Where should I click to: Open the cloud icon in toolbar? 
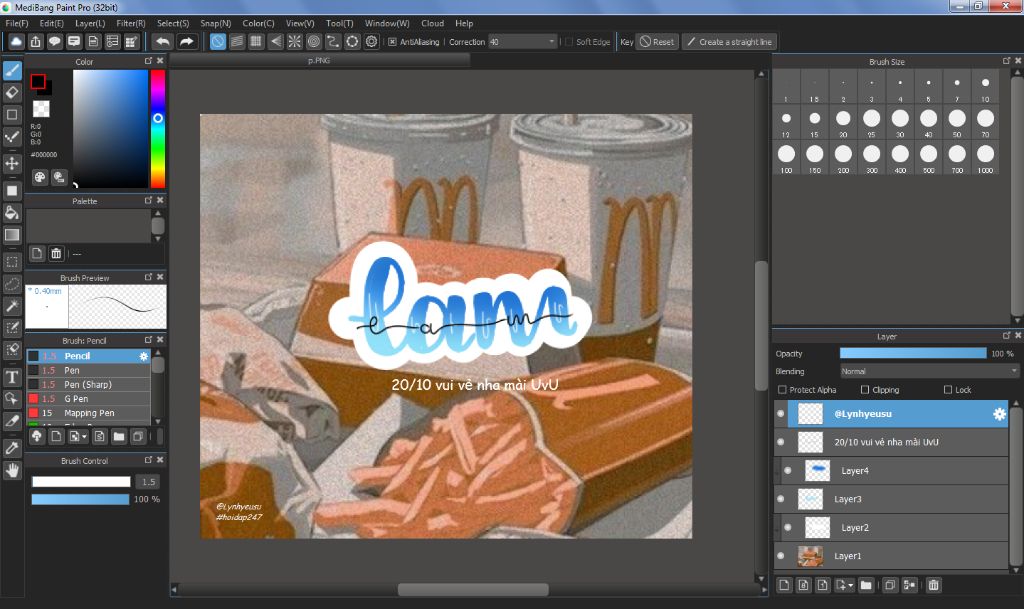tap(16, 42)
